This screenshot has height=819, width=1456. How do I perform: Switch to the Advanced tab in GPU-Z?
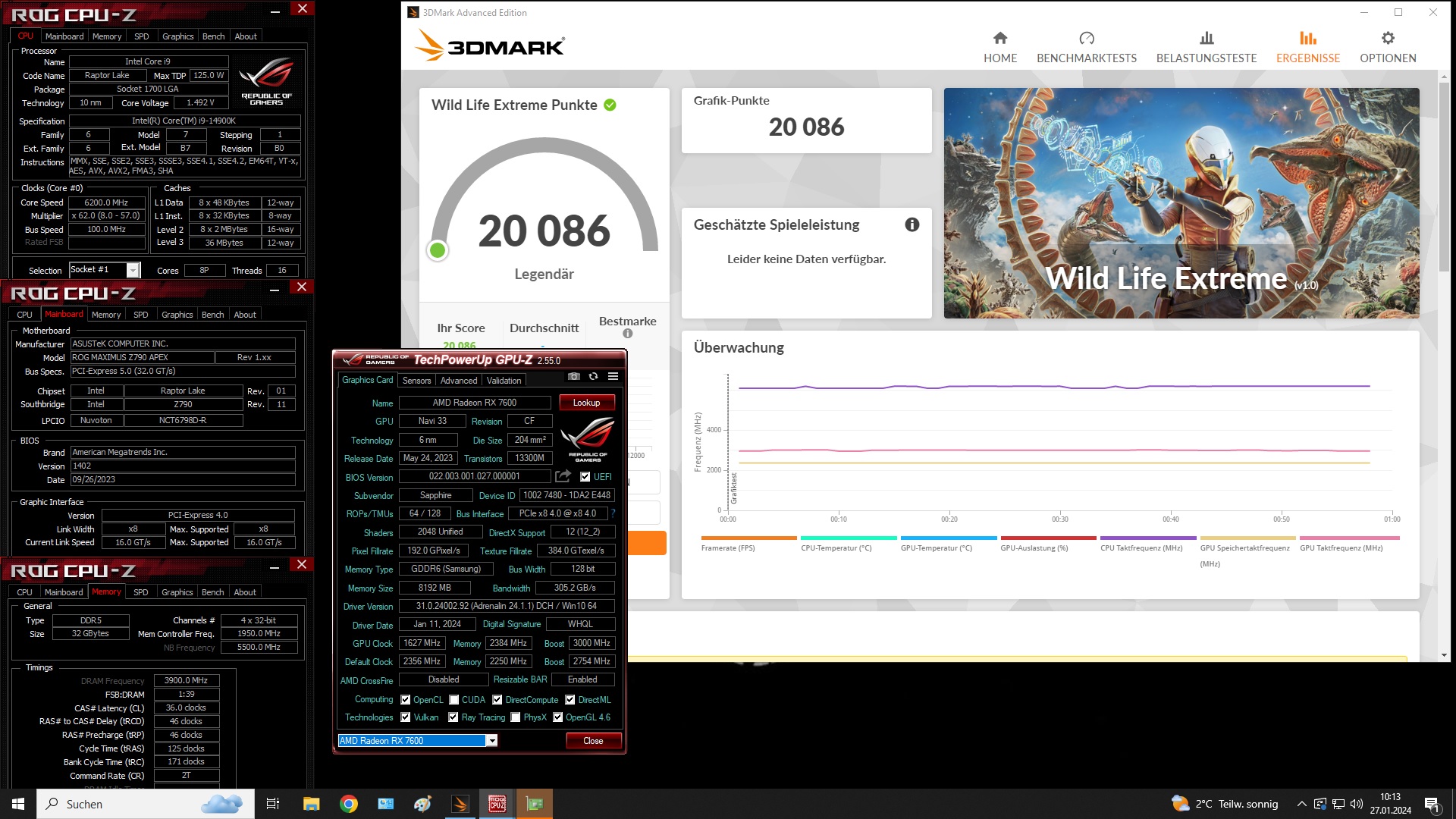click(459, 381)
